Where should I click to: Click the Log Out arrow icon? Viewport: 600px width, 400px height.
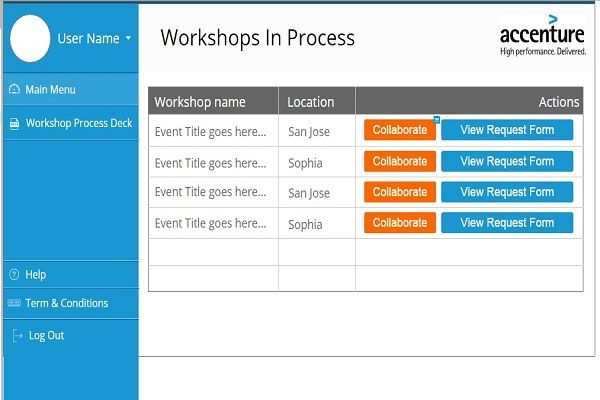(16, 335)
